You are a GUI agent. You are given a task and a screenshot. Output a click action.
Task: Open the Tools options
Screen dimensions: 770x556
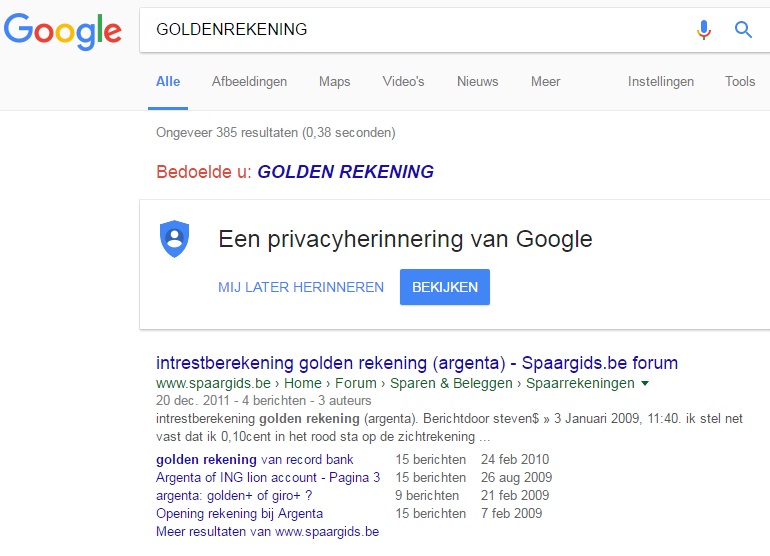click(740, 82)
